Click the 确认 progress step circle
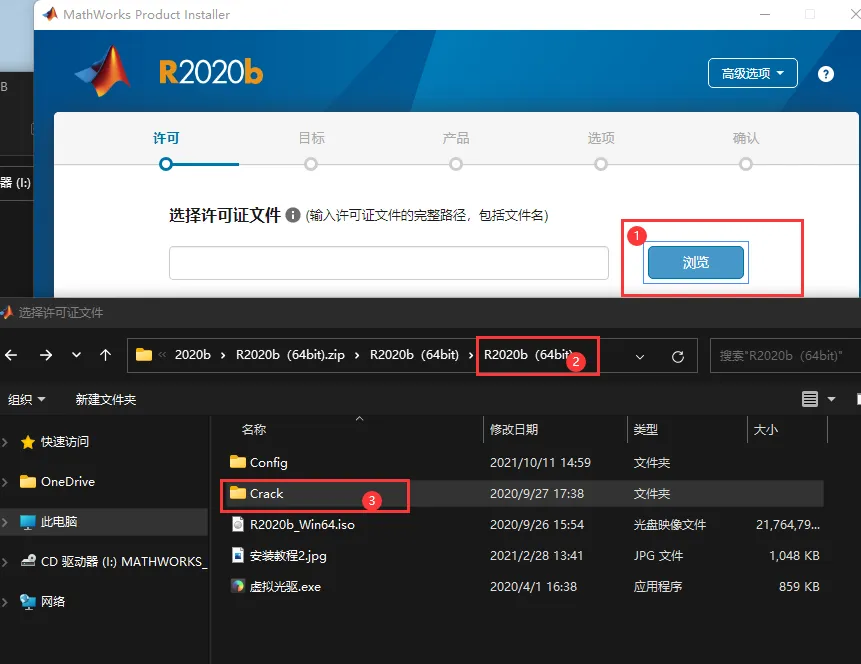The image size is (861, 664). pyautogui.click(x=746, y=164)
